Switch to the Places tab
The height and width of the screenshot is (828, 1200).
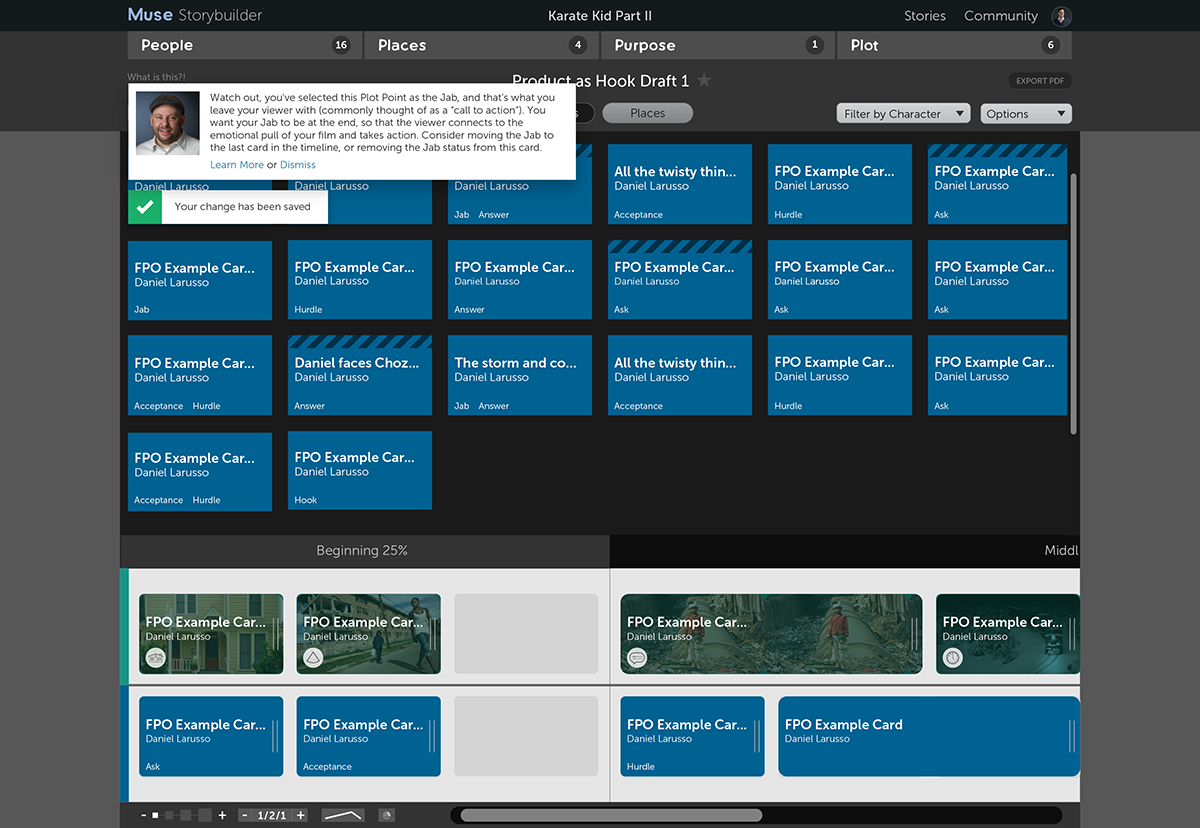[x=480, y=45]
